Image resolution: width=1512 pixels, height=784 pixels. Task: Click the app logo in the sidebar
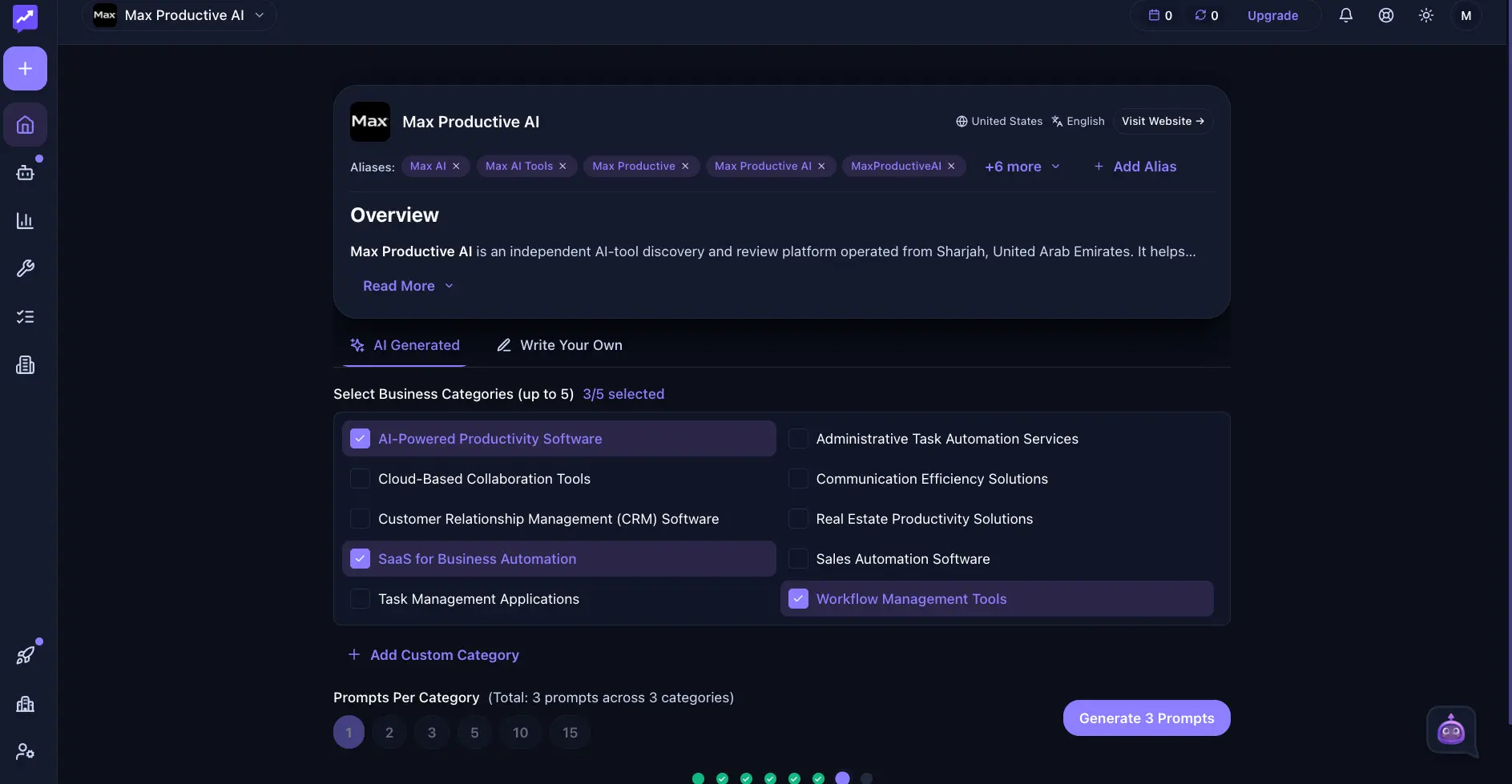point(25,18)
